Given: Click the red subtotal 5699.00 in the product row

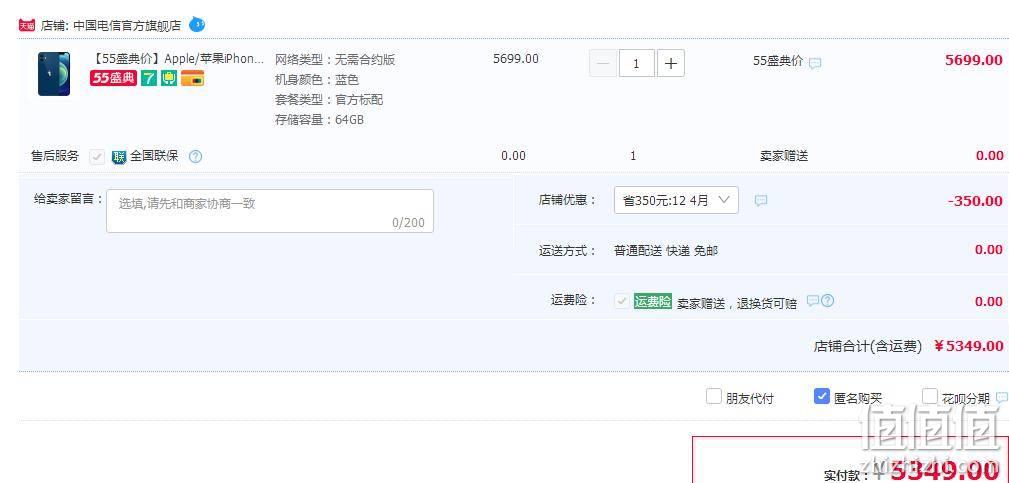Looking at the screenshot, I should (974, 60).
